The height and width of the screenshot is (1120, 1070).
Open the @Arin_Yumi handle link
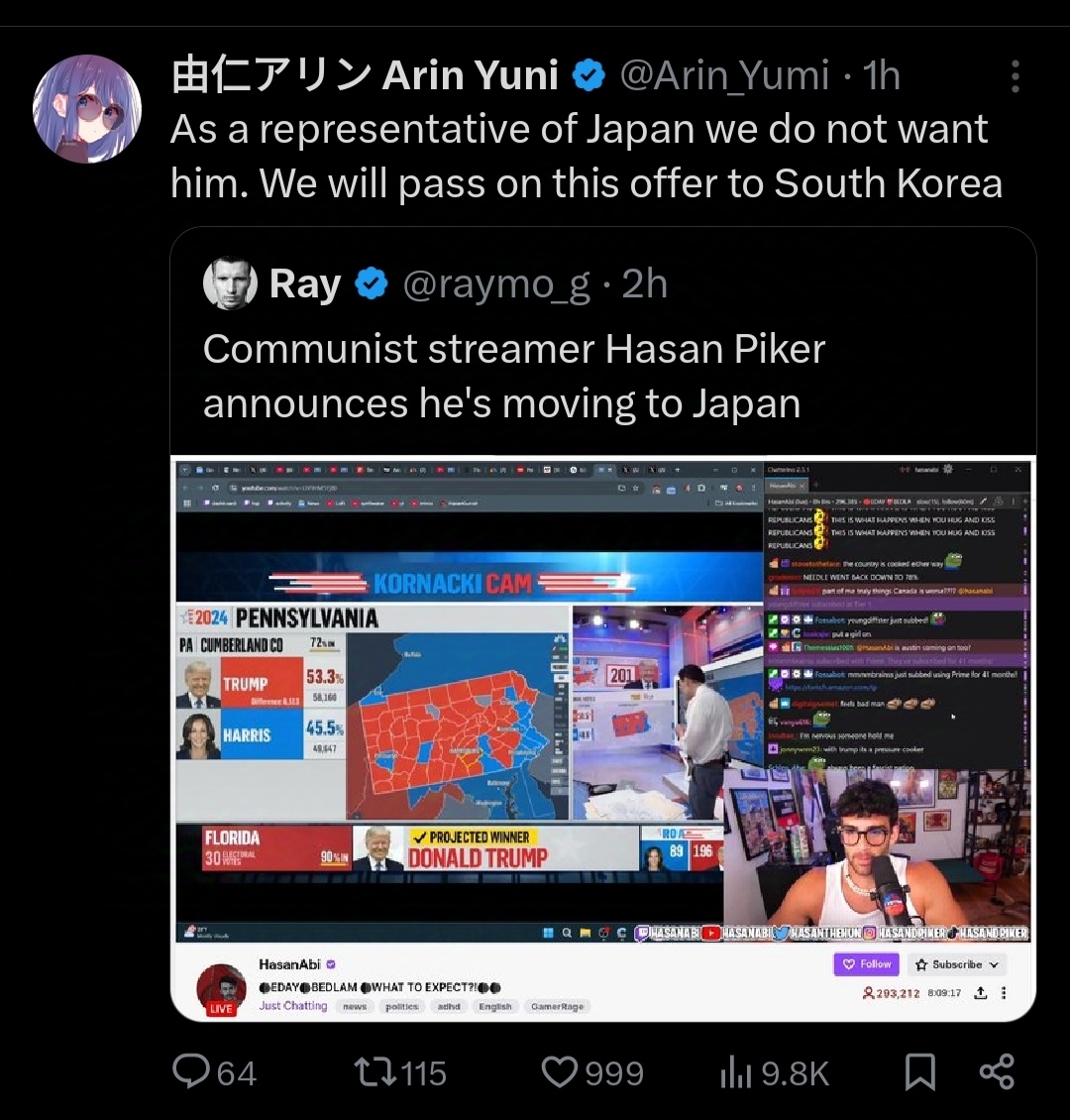tap(724, 75)
